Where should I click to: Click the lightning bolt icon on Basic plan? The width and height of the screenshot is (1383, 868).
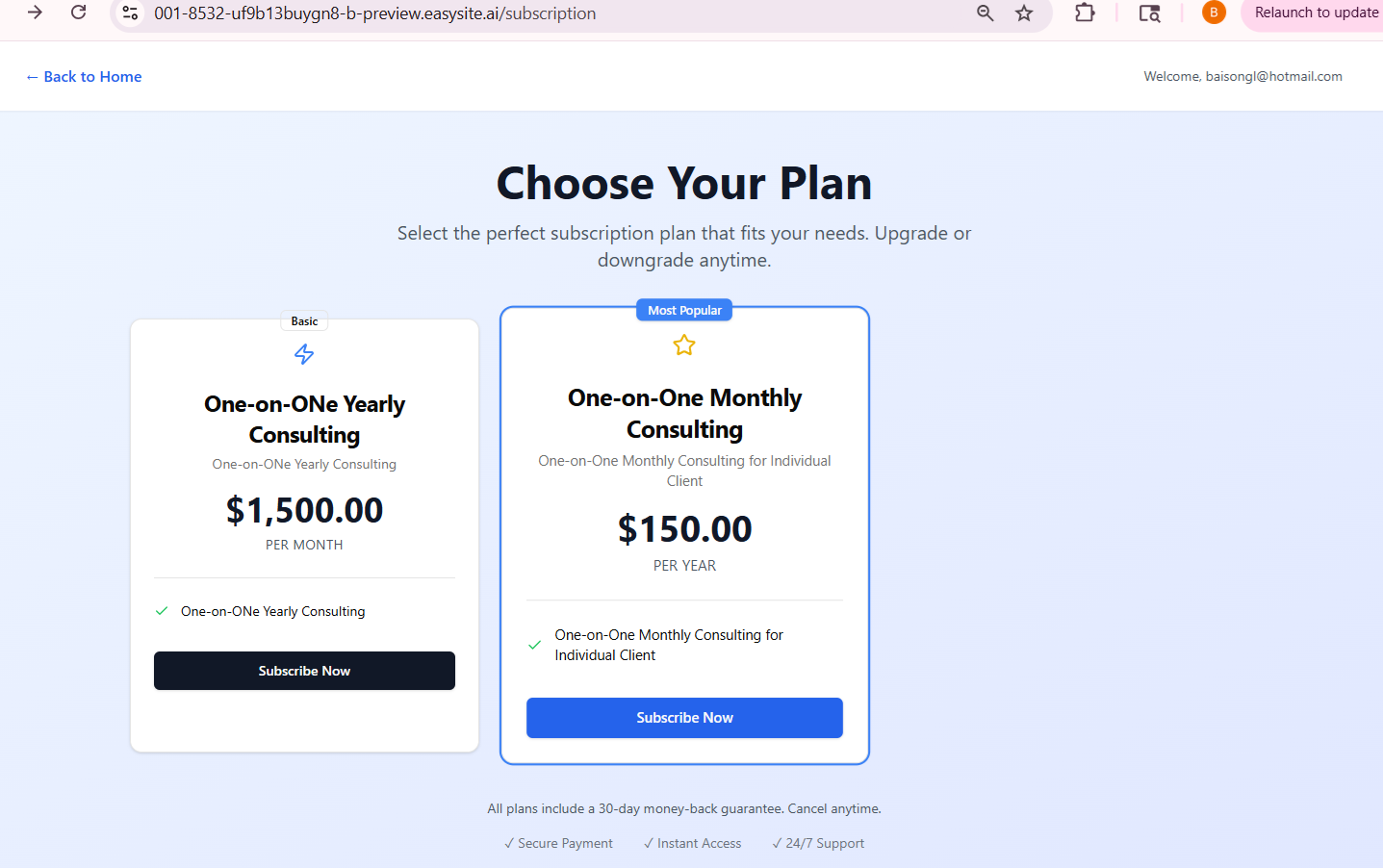(304, 354)
